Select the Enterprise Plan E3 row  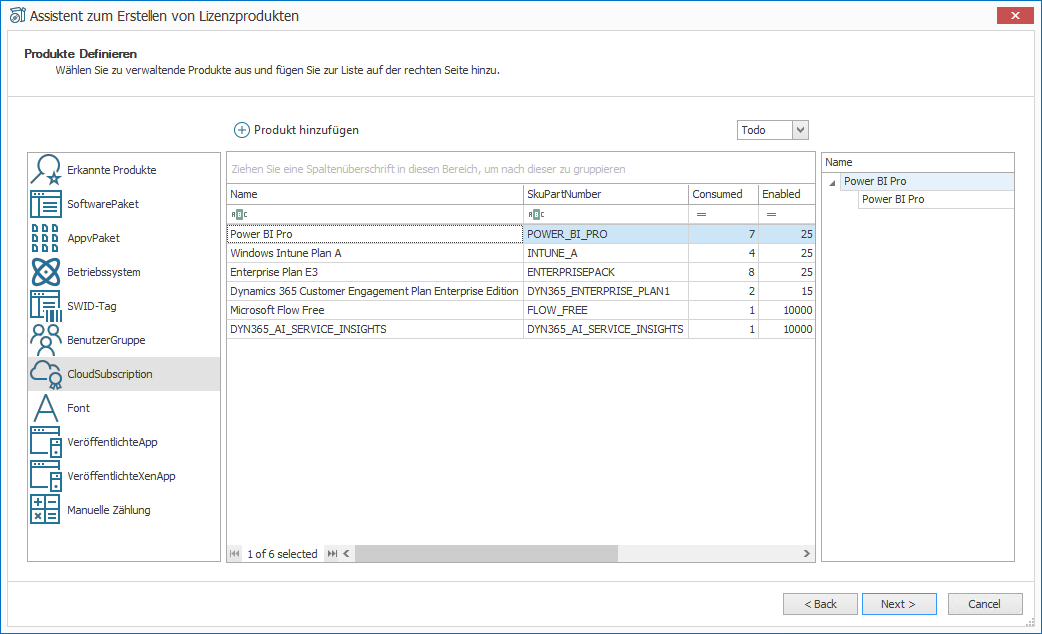coord(521,272)
